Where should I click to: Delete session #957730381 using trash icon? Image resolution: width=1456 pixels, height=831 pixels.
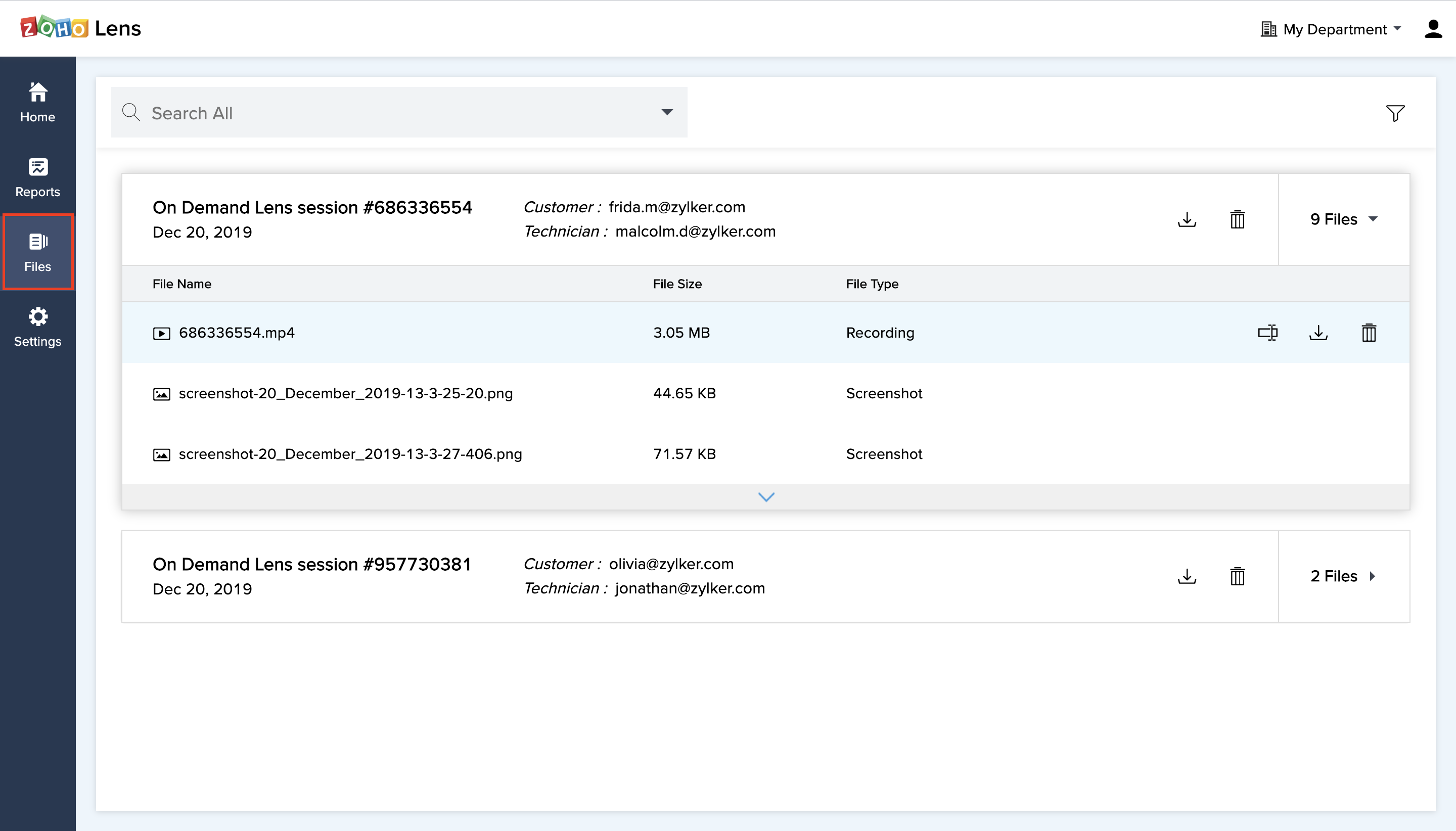click(1237, 576)
